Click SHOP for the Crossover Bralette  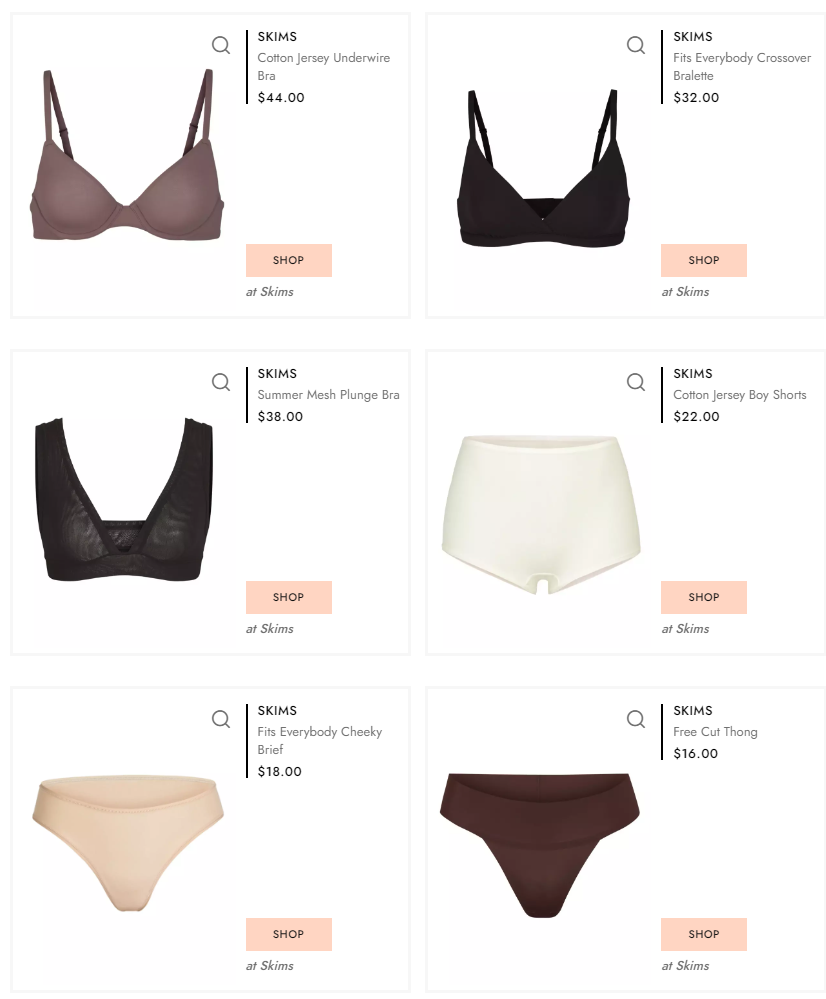point(704,260)
